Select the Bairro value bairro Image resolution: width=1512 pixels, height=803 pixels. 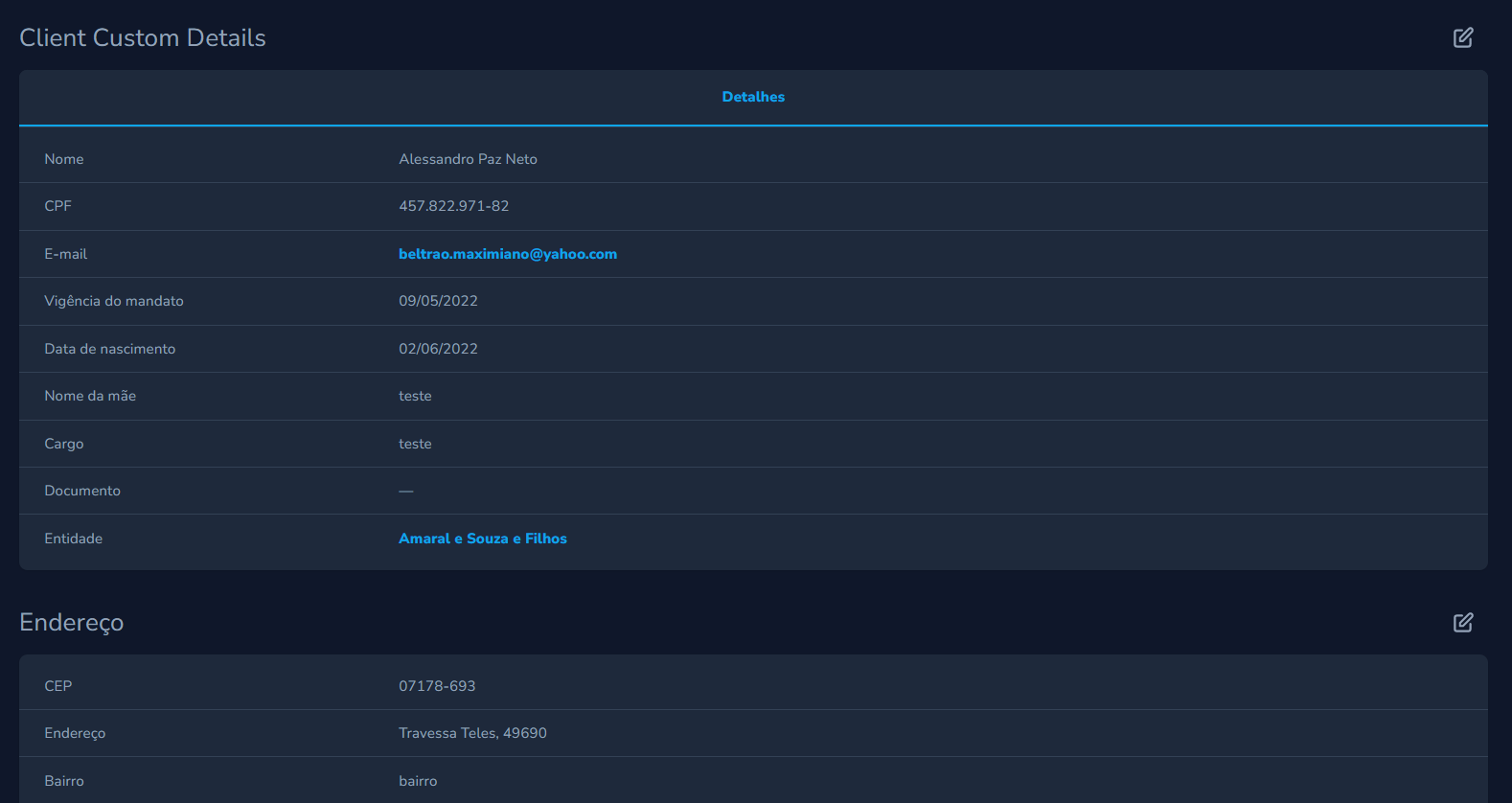point(418,781)
